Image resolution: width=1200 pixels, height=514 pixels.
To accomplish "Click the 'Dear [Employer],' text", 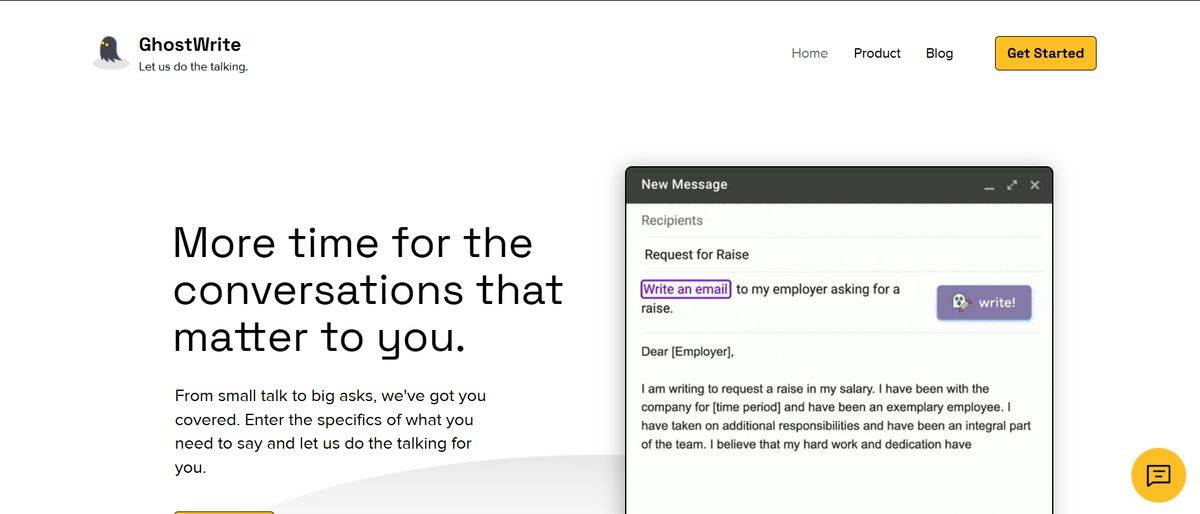I will click(687, 351).
